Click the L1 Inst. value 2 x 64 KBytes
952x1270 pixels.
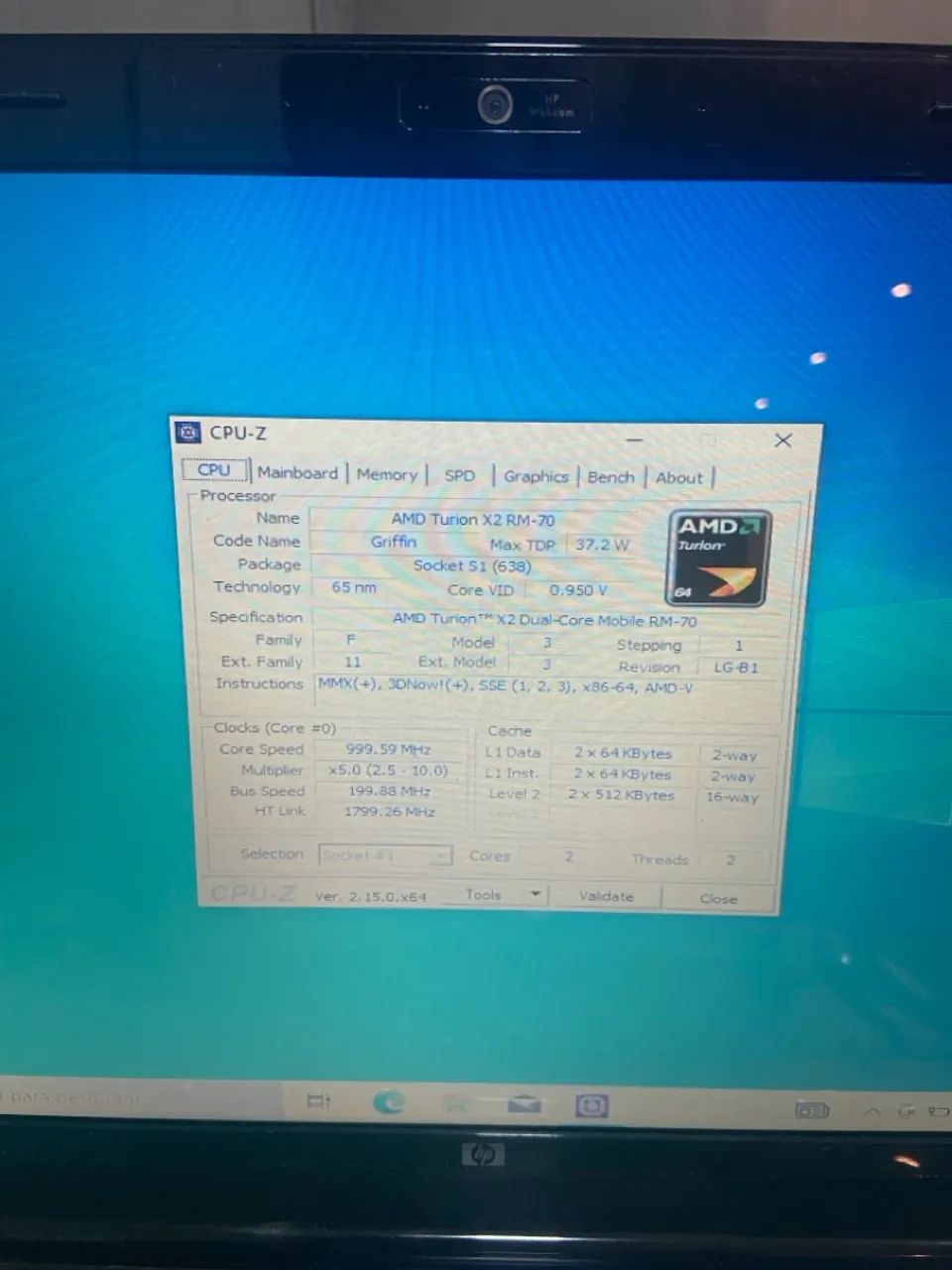[623, 775]
